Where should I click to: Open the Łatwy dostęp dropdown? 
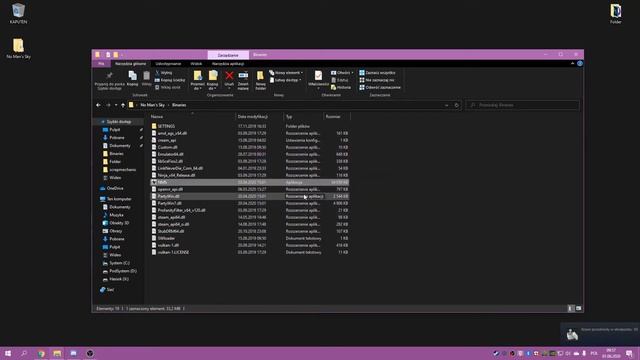tap(285, 80)
